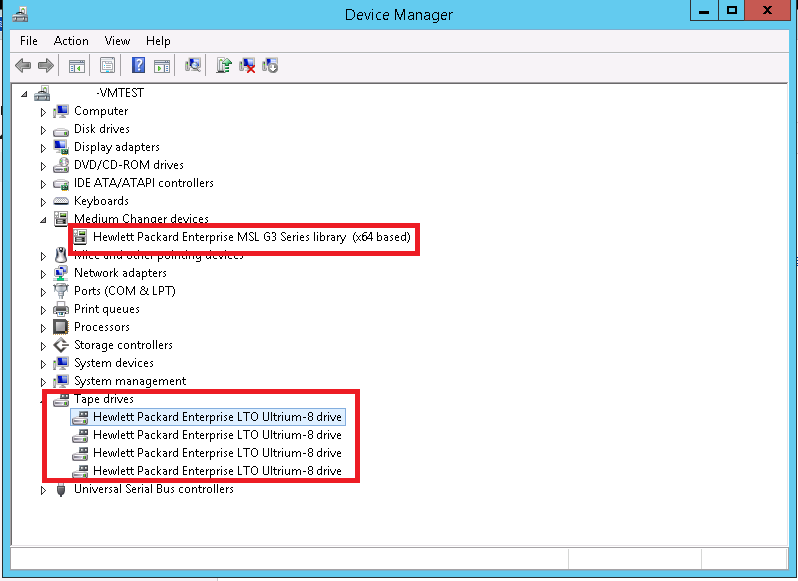Click the Print queues printer icon
Image resolution: width=798 pixels, height=581 pixels.
tap(61, 309)
